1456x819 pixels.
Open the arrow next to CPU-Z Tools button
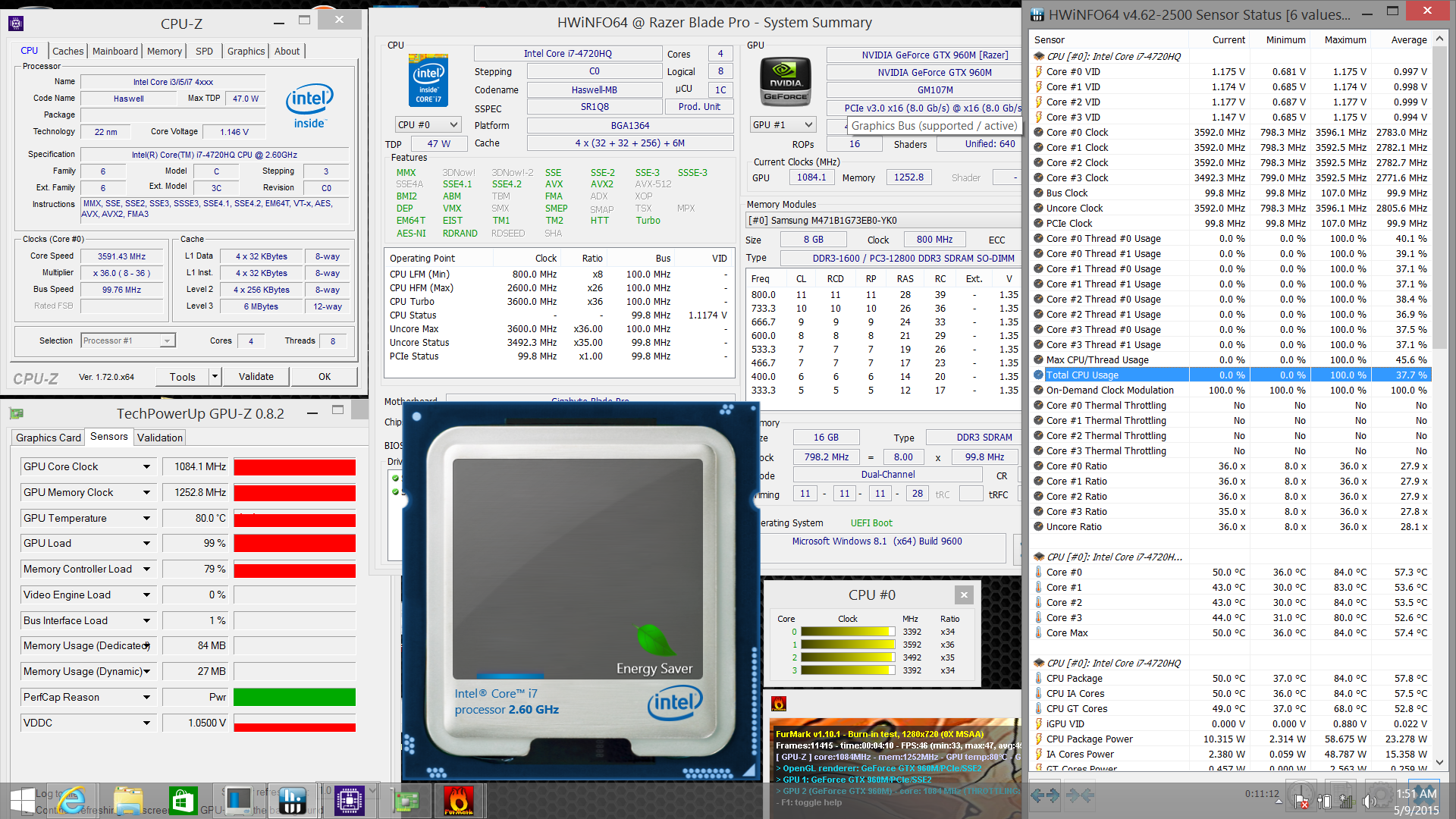tap(215, 376)
